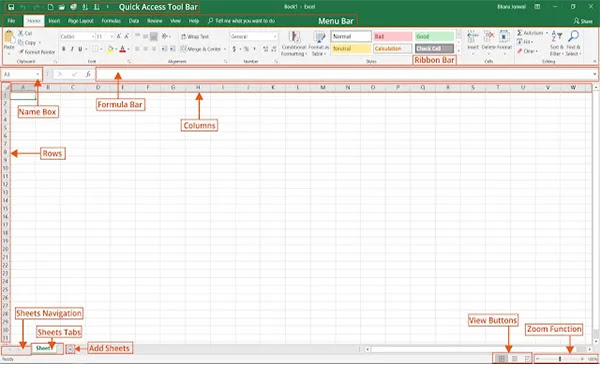Increase font size with the larger A icon
This screenshot has width=600, height=375.
click(119, 36)
